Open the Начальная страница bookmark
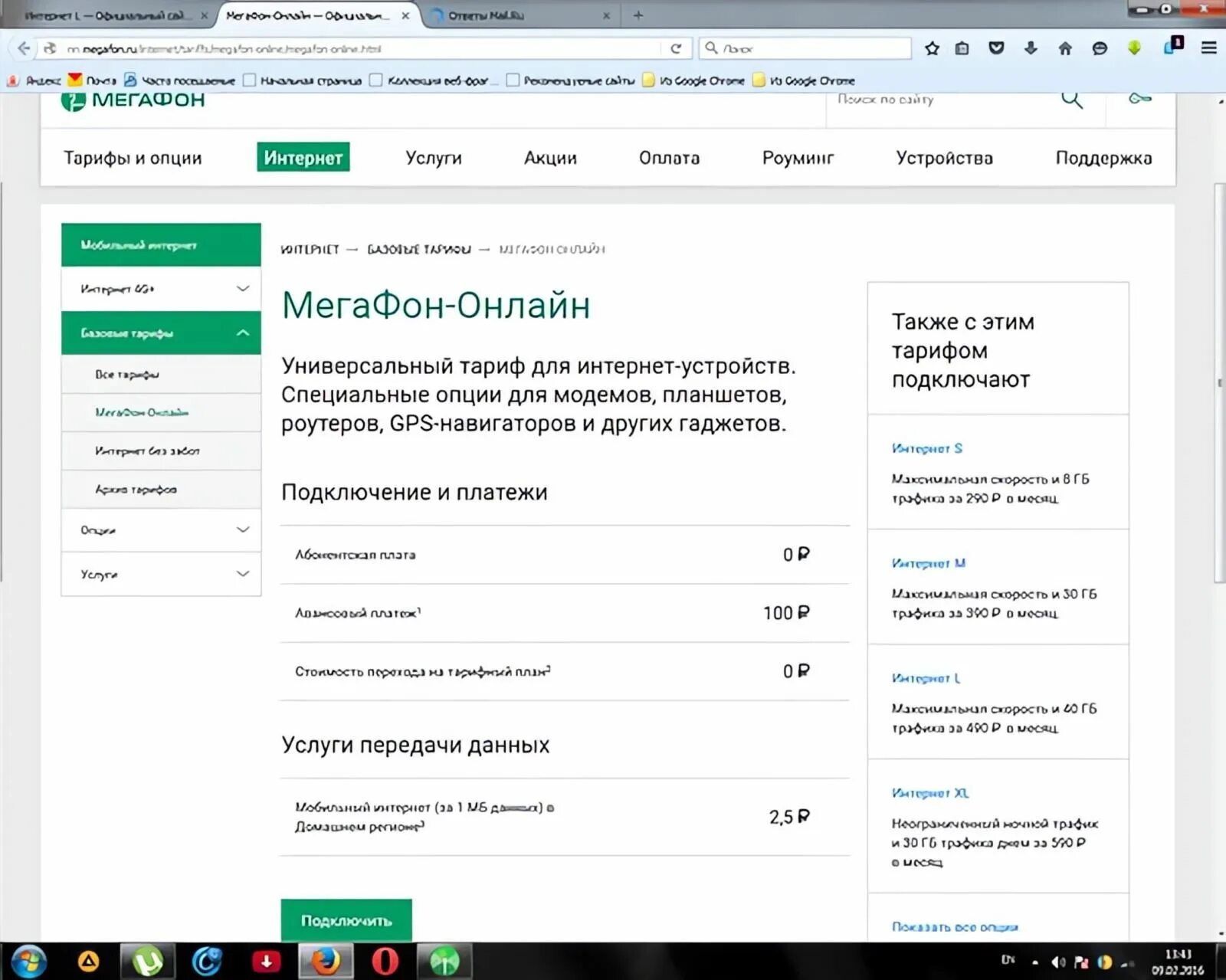This screenshot has height=980, width=1226. click(x=303, y=80)
